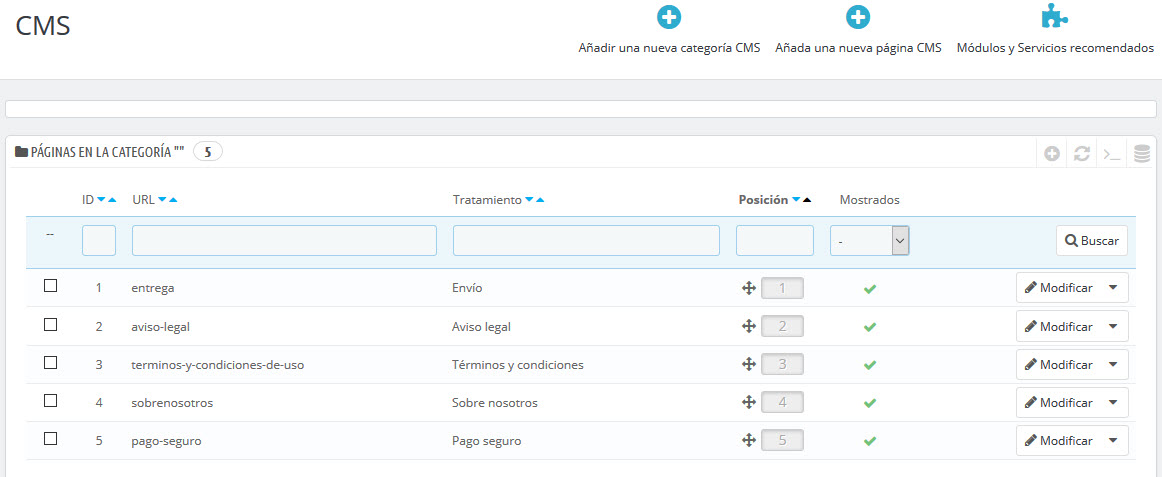Focus the URL filter input field

(284, 241)
